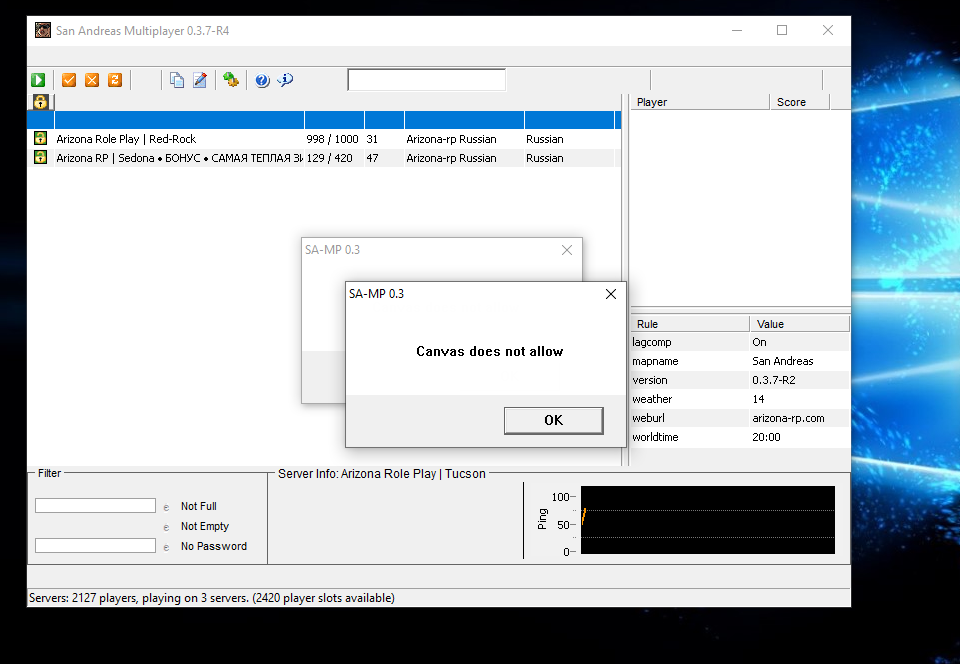Image resolution: width=960 pixels, height=664 pixels.
Task: Click the weburl rule name
Action: click(x=648, y=418)
